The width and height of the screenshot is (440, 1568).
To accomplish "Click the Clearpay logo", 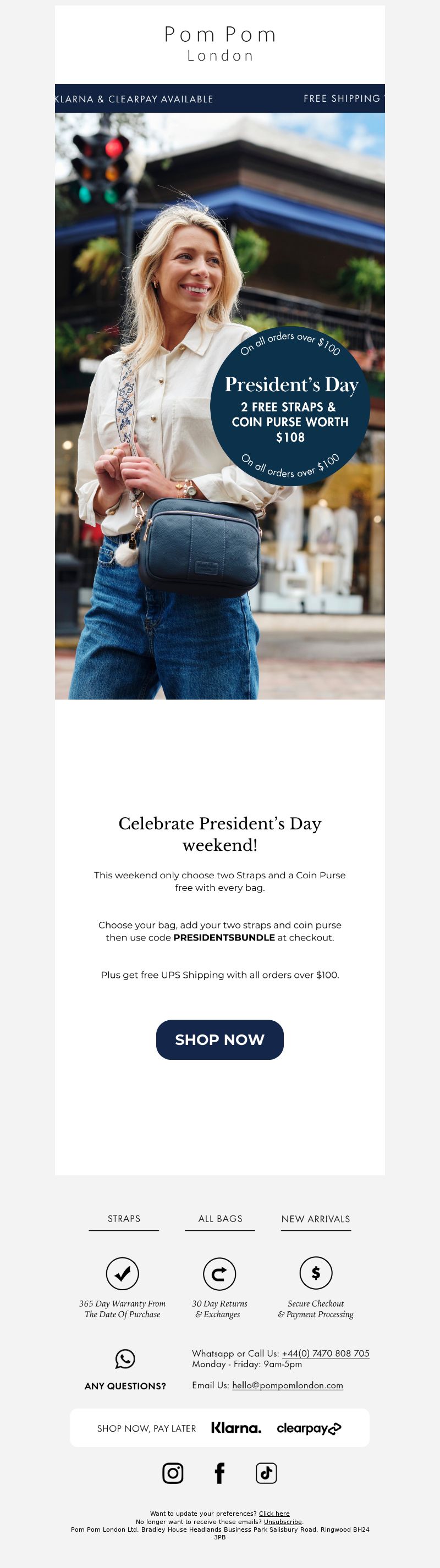I will point(309,1428).
